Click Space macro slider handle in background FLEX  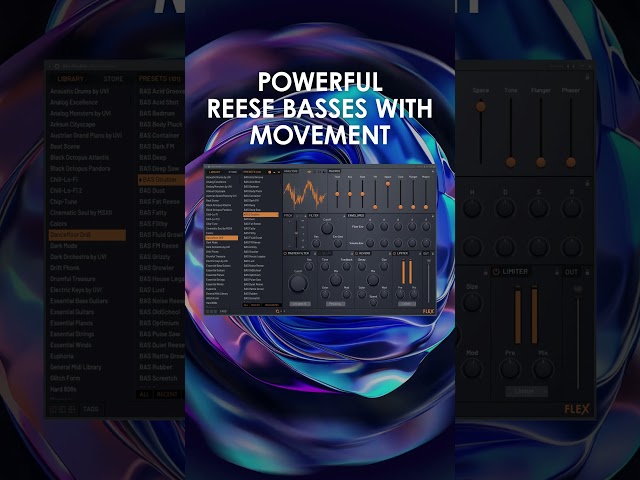click(x=481, y=107)
